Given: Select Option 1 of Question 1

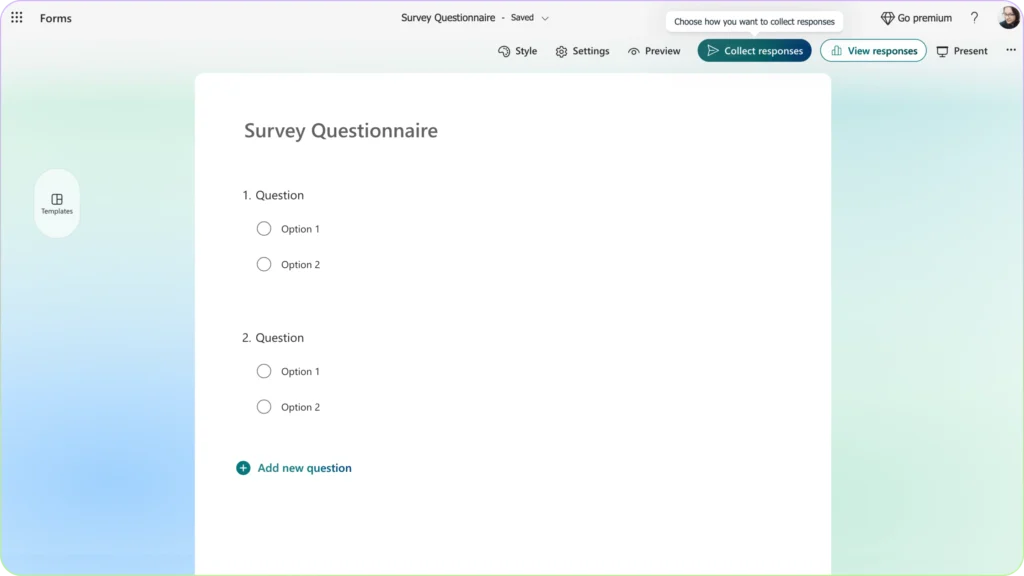Looking at the screenshot, I should click(x=264, y=228).
